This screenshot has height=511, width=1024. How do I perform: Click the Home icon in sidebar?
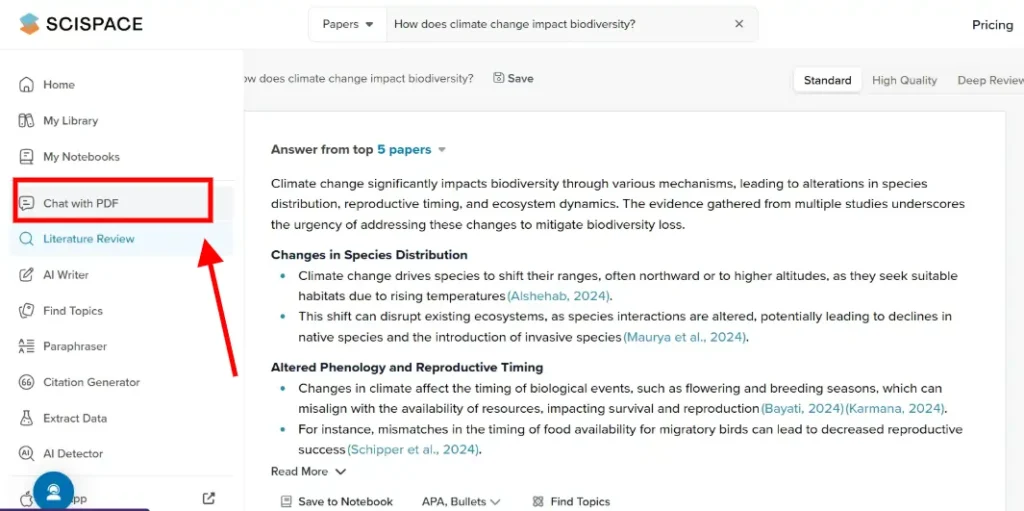click(x=27, y=85)
